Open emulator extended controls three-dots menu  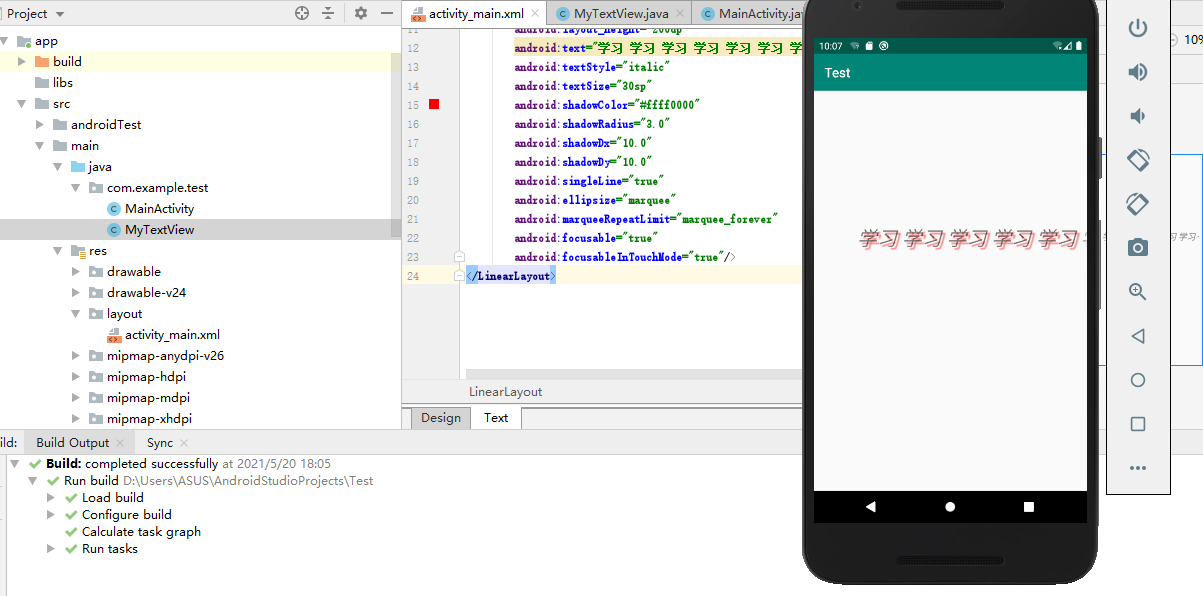tap(1137, 468)
